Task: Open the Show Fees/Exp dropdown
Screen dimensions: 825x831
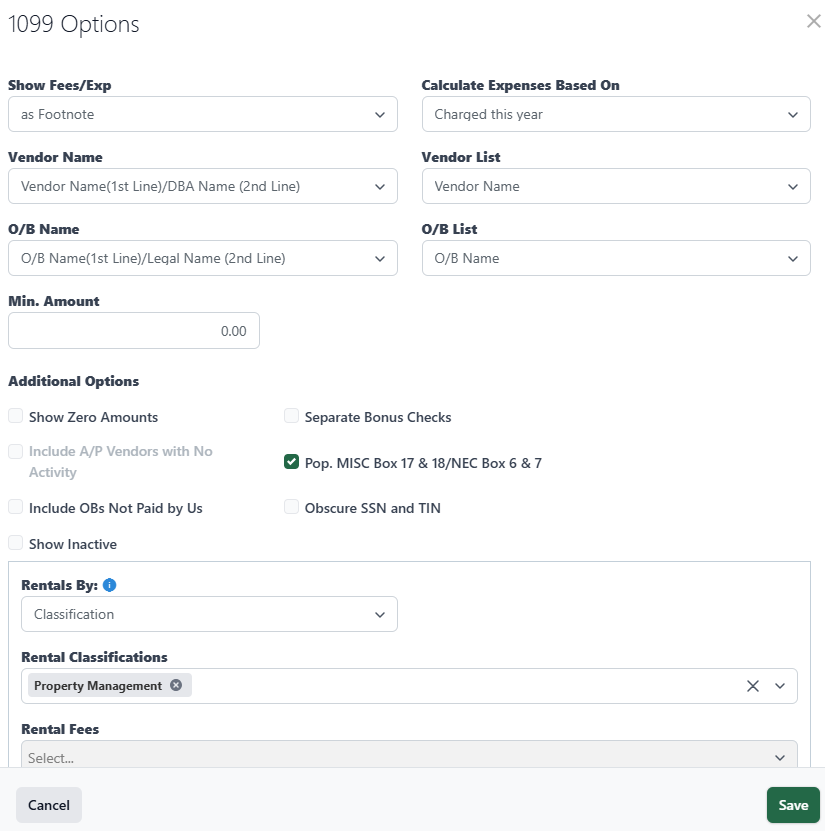Action: (x=202, y=114)
